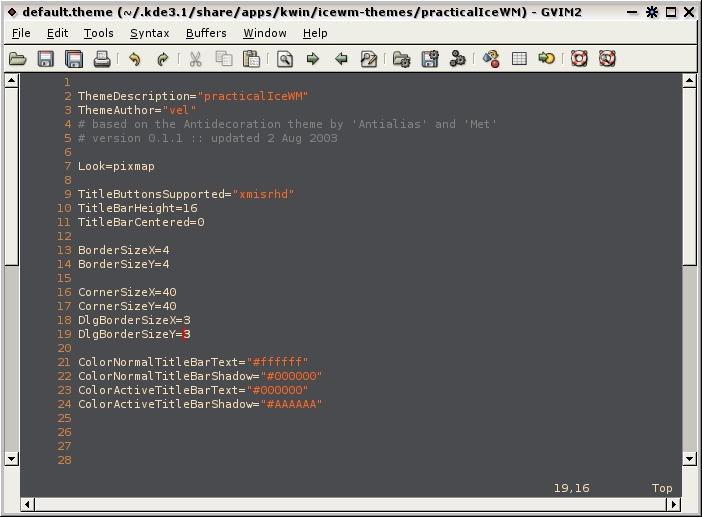The width and height of the screenshot is (702, 517).
Task: Click the BorderSizeX=4 line
Action: 124,250
